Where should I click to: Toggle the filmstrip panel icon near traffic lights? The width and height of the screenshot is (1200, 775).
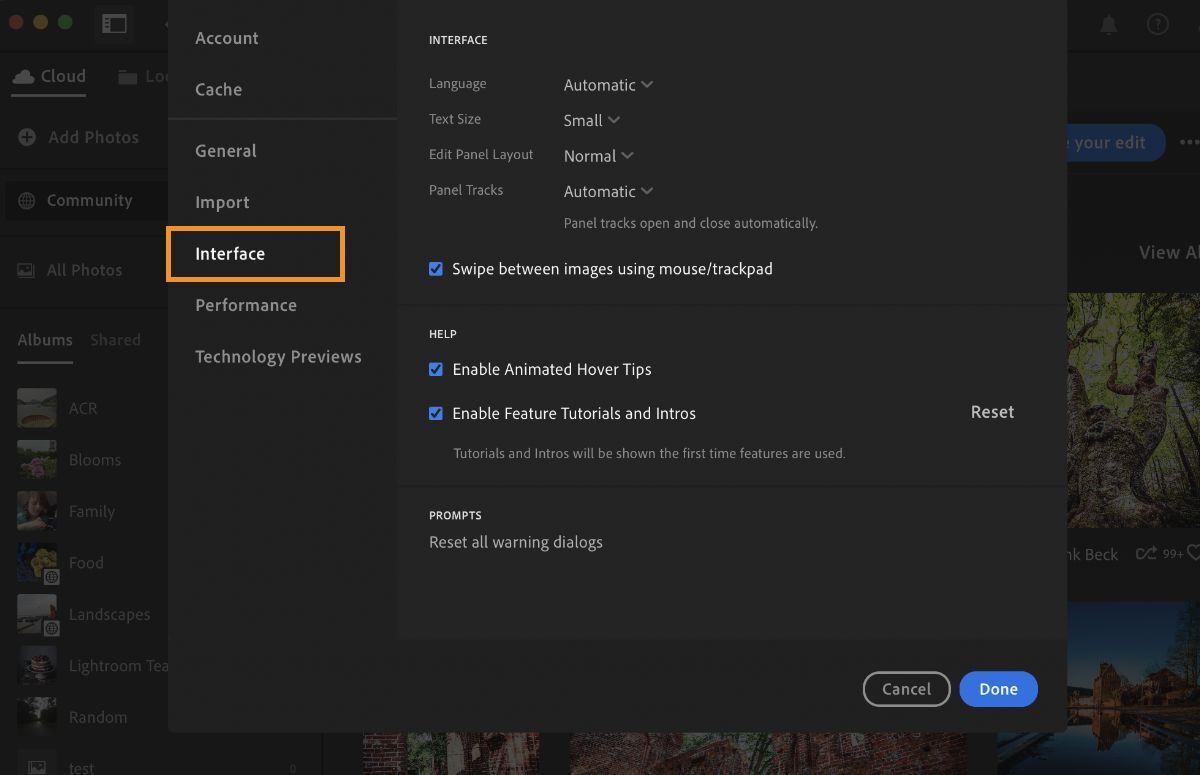point(114,24)
